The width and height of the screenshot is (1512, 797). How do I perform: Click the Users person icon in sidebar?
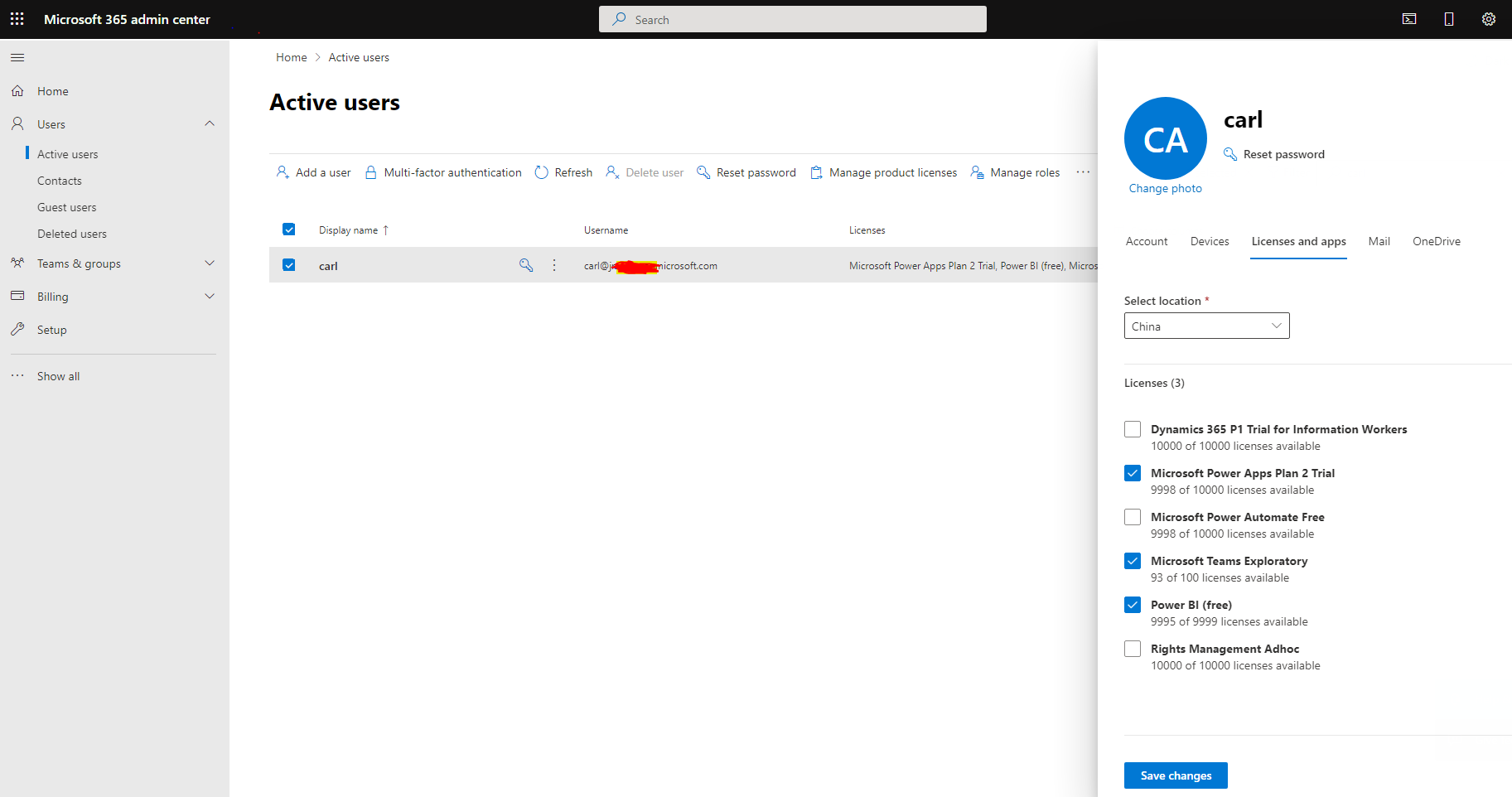point(17,124)
